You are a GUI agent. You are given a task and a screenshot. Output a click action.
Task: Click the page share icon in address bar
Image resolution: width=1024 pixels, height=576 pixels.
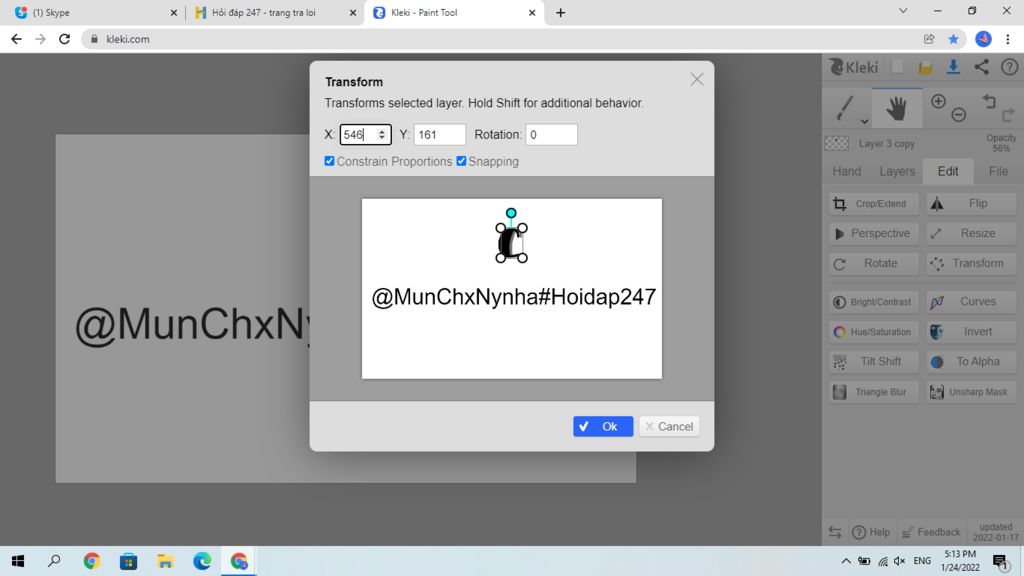929,39
